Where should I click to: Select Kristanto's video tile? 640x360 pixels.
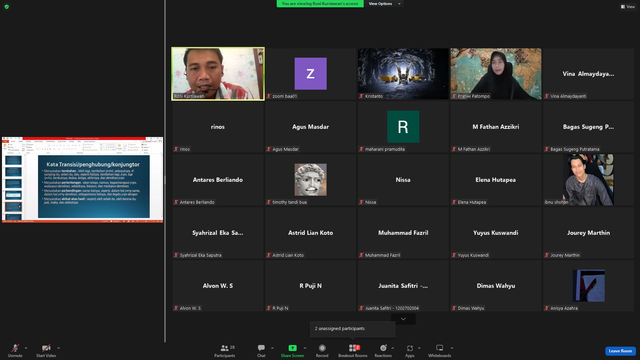pos(403,74)
